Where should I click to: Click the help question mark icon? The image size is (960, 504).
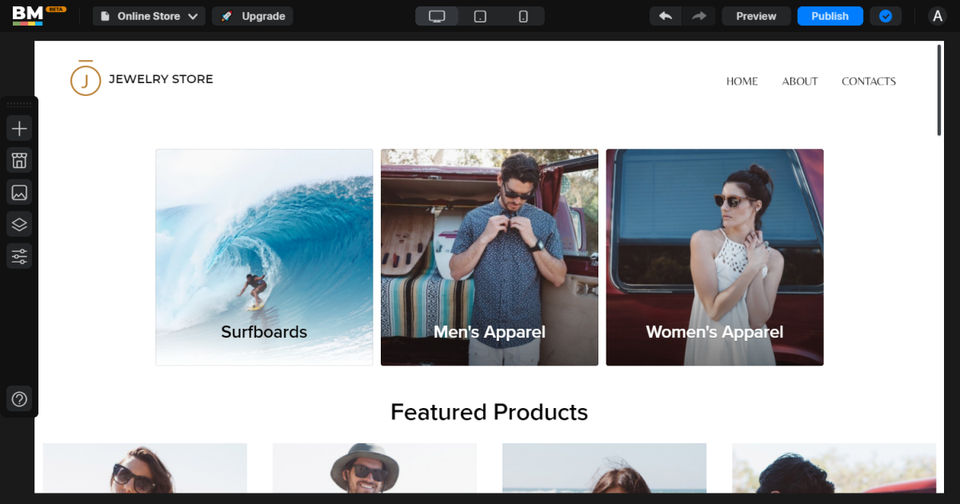[x=19, y=399]
